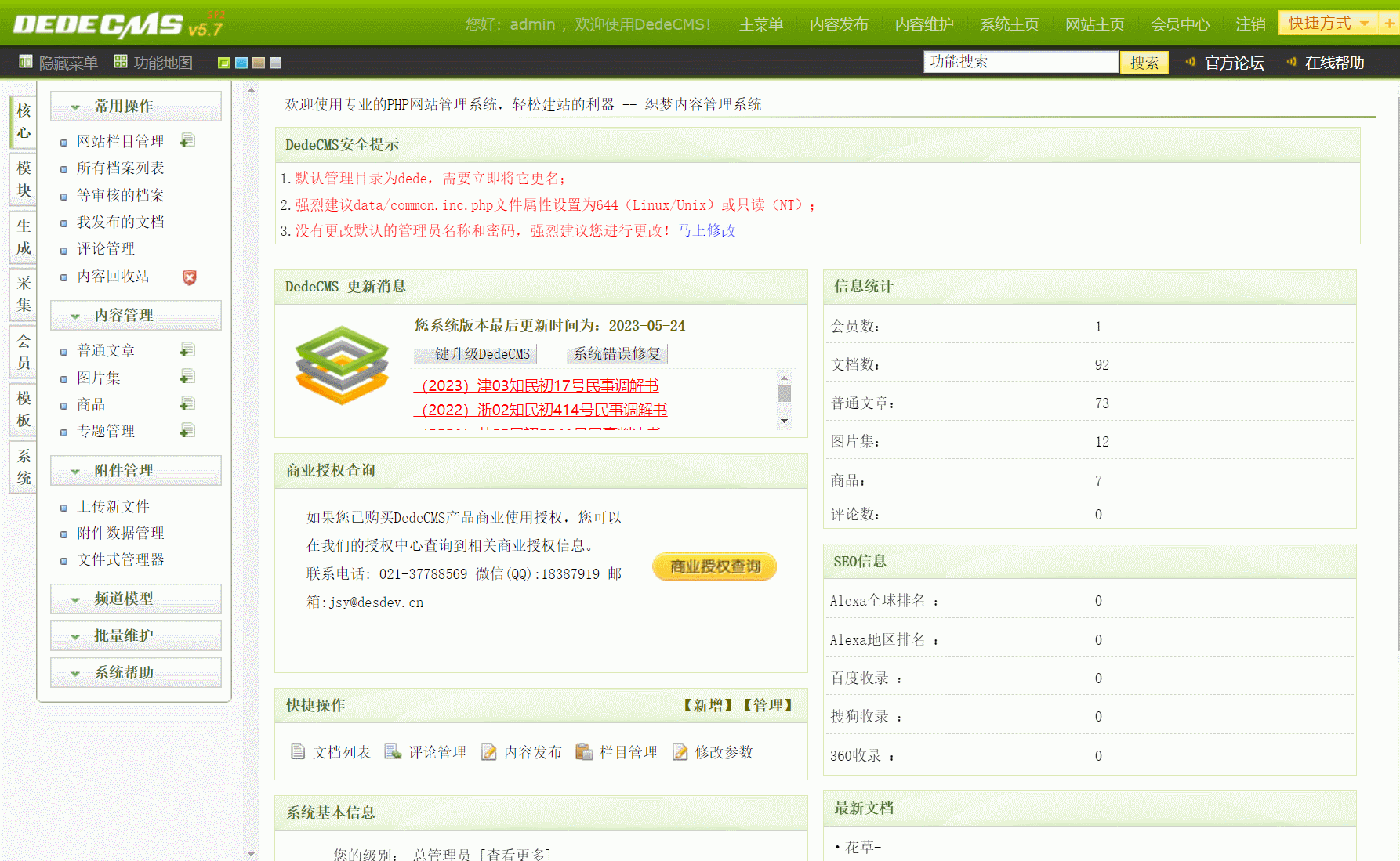Image resolution: width=1400 pixels, height=861 pixels.
Task: Switch to the 系统 side tab
Action: click(24, 467)
